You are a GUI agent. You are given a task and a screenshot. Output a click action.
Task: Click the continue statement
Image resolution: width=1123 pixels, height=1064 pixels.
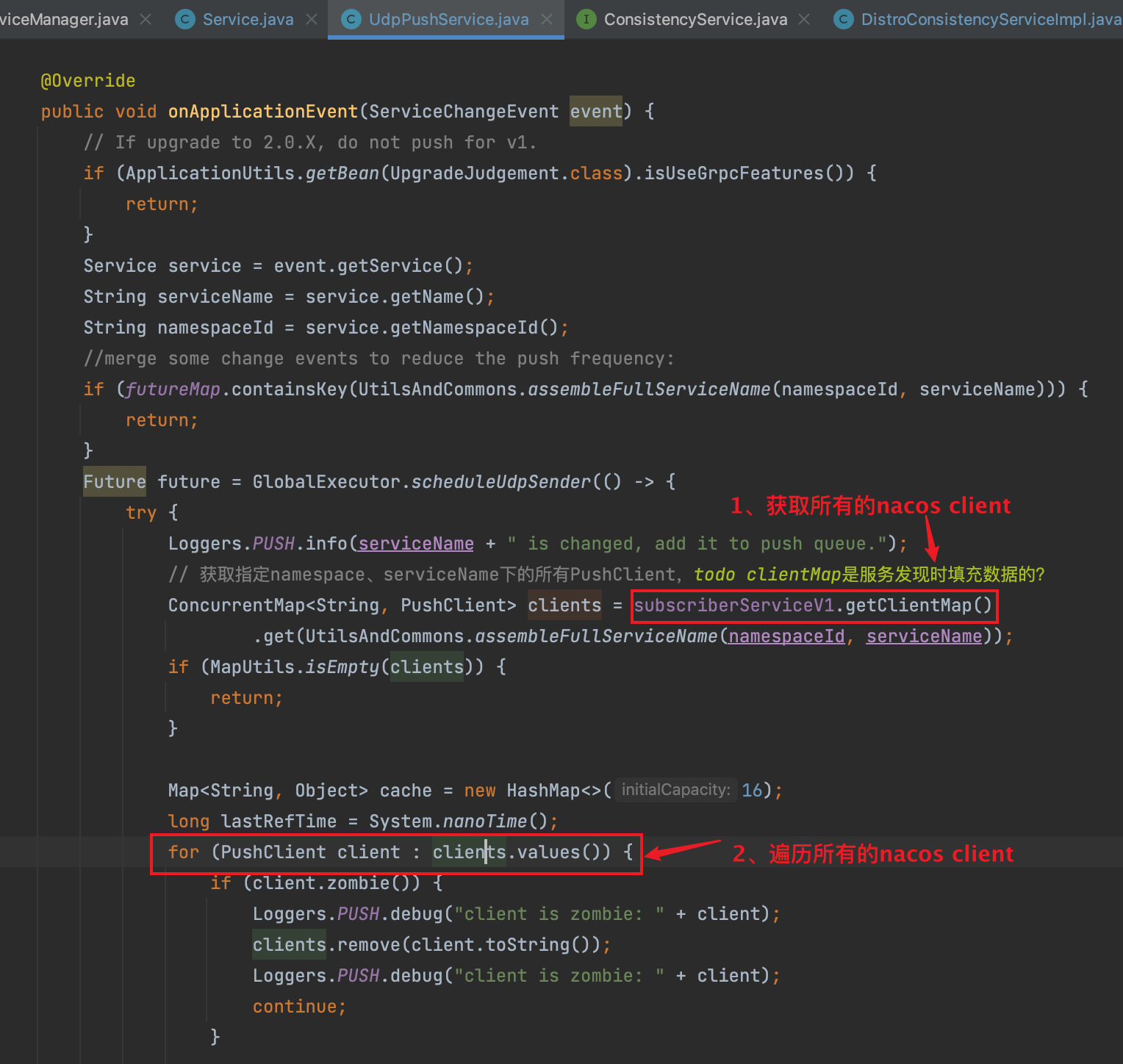(x=300, y=1006)
